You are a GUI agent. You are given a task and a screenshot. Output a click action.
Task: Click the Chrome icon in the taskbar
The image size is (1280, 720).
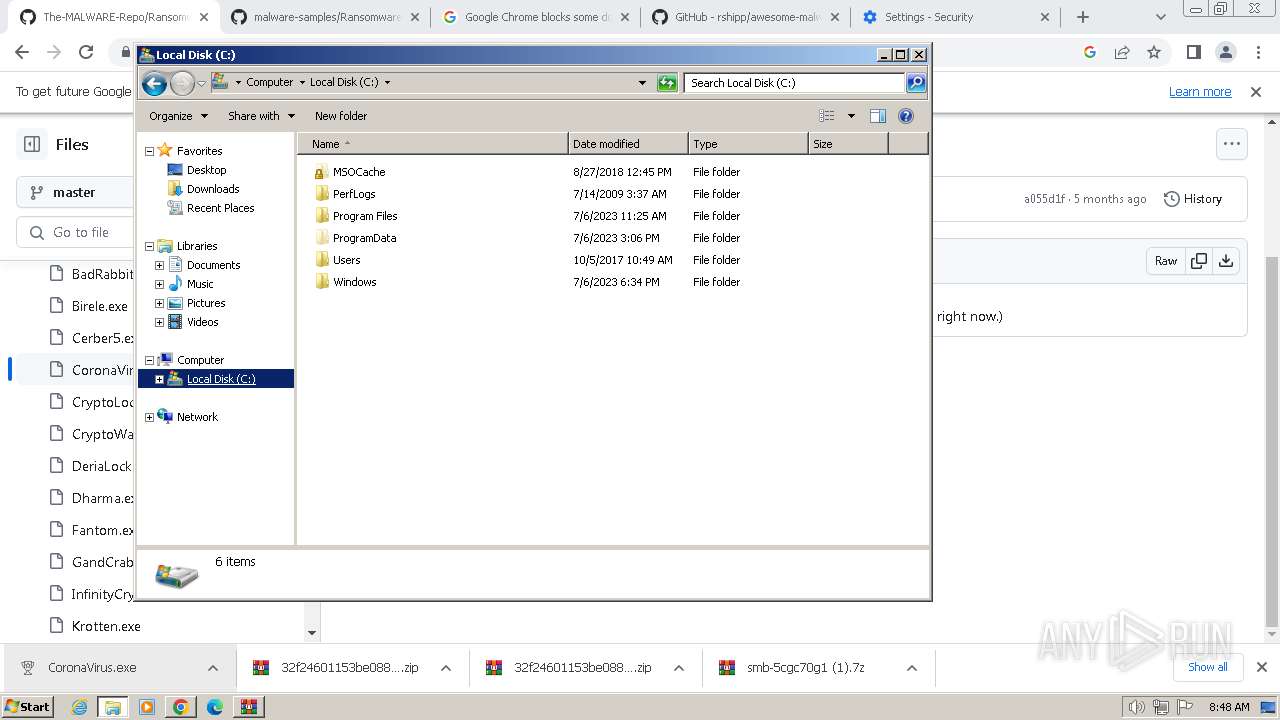[x=180, y=707]
